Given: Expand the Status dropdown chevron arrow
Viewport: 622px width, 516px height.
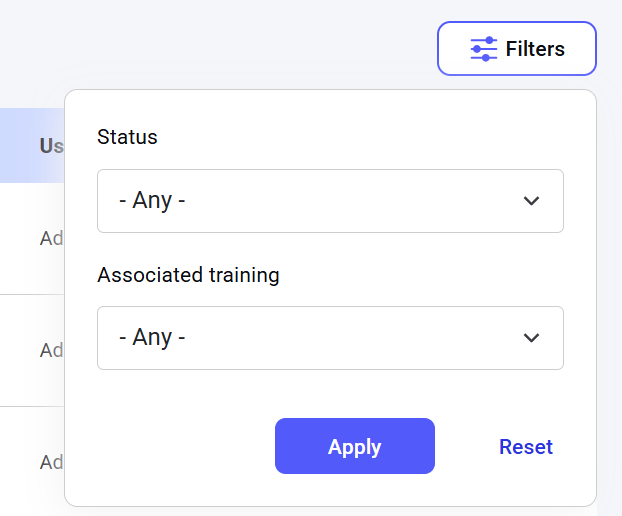Looking at the screenshot, I should (x=531, y=201).
